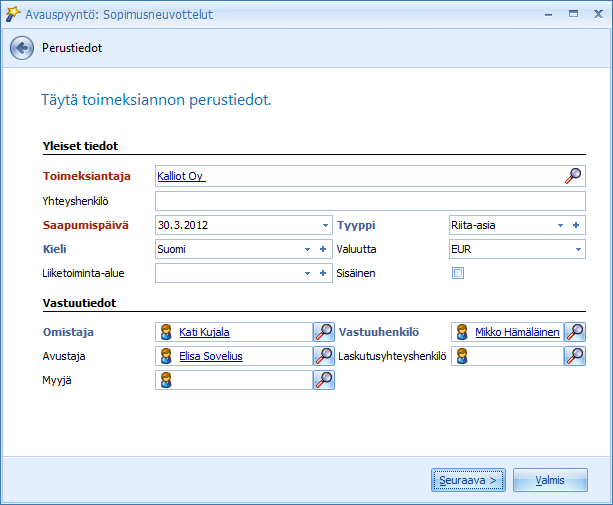Maximize the Avauspyyntö window
The image size is (613, 505).
click(573, 14)
